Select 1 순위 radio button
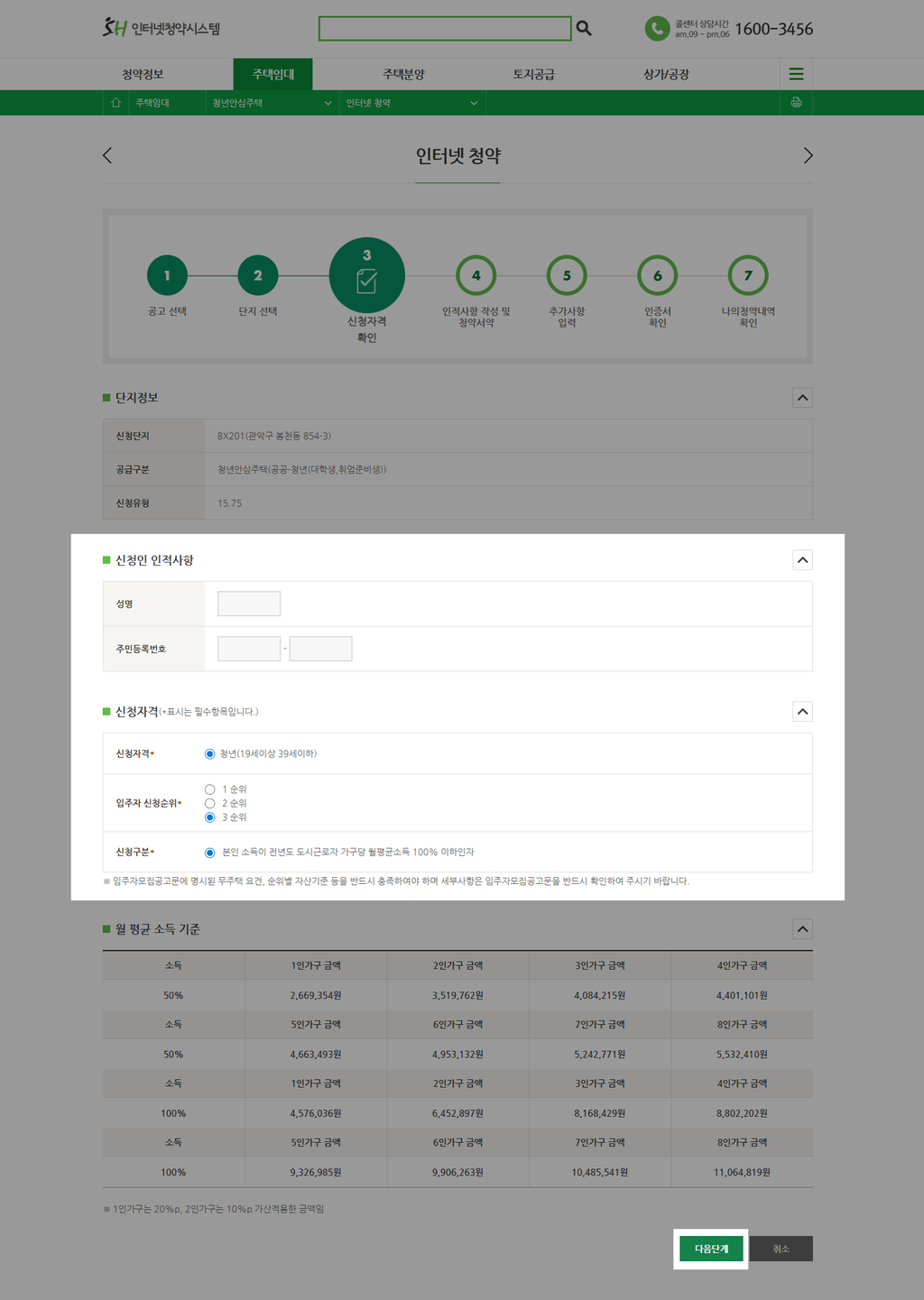Screen dimensions: 924x1300 [210, 789]
